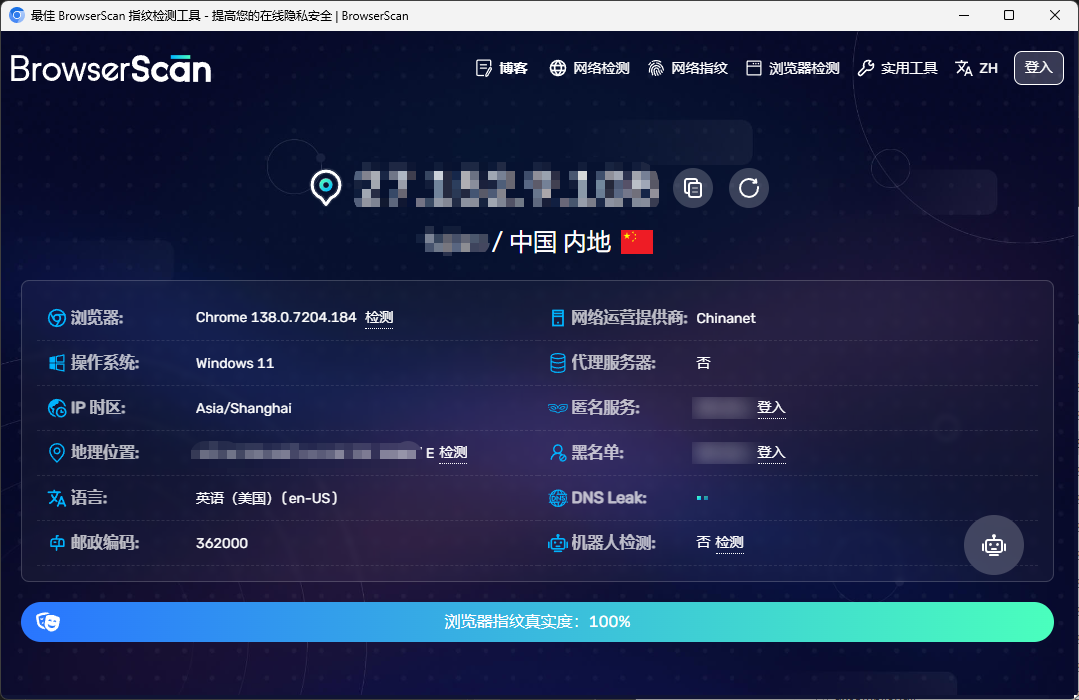This screenshot has width=1079, height=700.
Task: Click the browser icon beside 浏览器
Action: [56, 318]
